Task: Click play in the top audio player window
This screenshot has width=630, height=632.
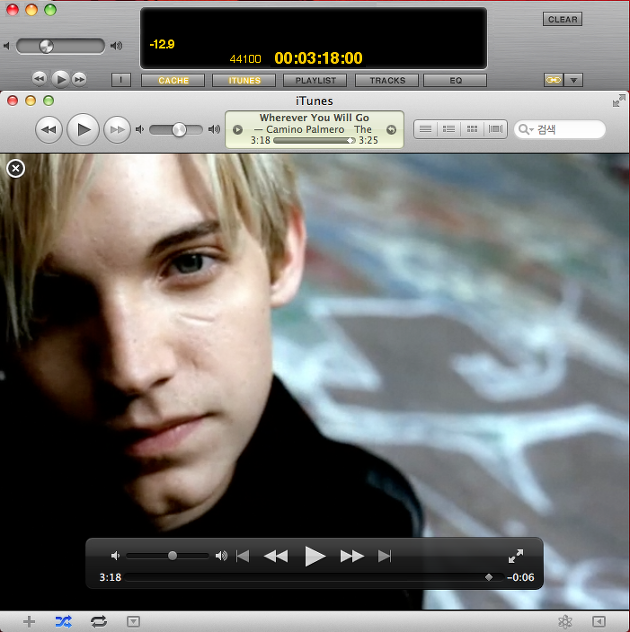Action: (60, 79)
